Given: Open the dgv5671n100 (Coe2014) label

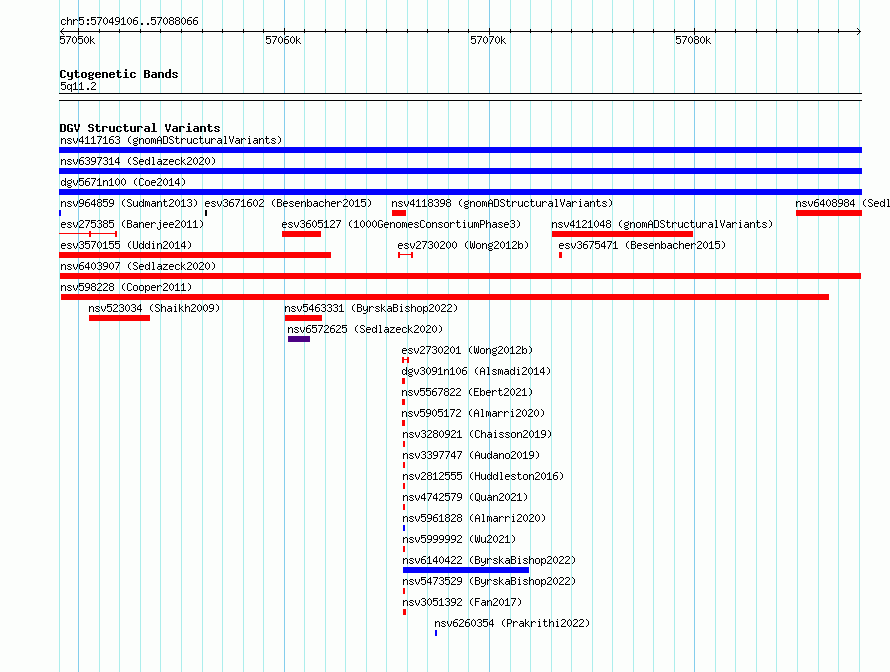Looking at the screenshot, I should [x=123, y=182].
